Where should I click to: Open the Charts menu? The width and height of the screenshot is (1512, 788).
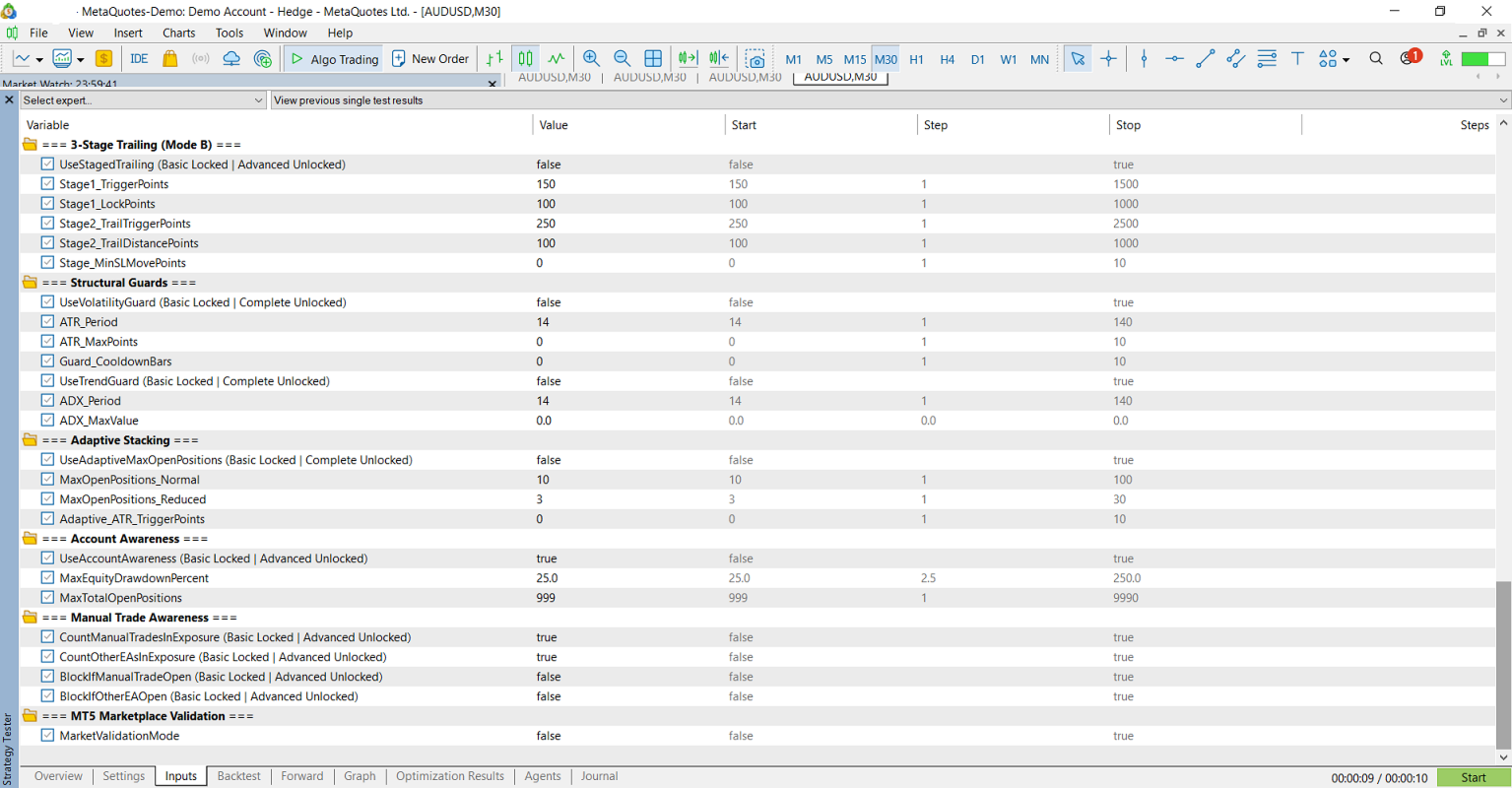coord(179,33)
